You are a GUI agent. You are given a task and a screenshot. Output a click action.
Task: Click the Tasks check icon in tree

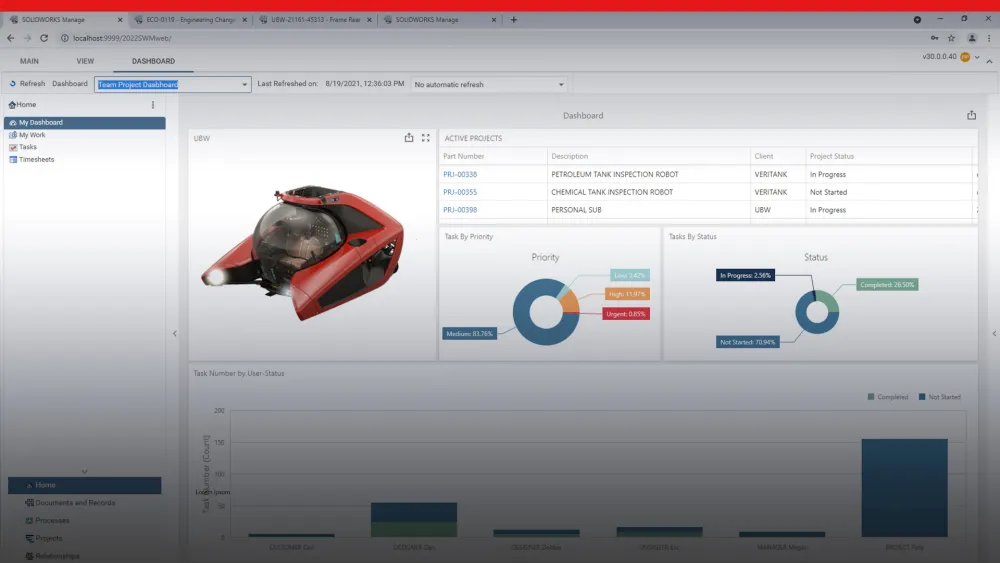[13, 147]
